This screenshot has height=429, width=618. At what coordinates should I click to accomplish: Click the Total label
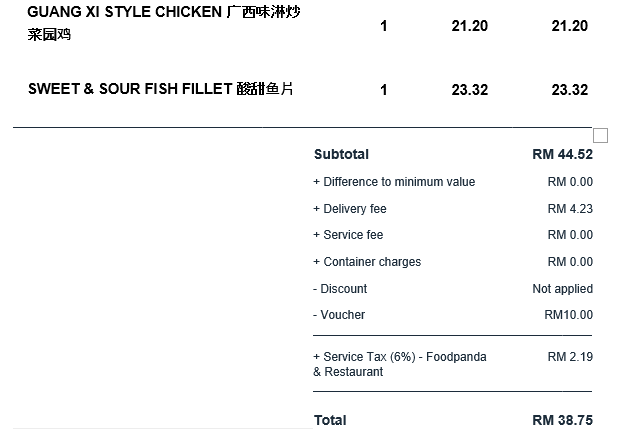coord(330,420)
